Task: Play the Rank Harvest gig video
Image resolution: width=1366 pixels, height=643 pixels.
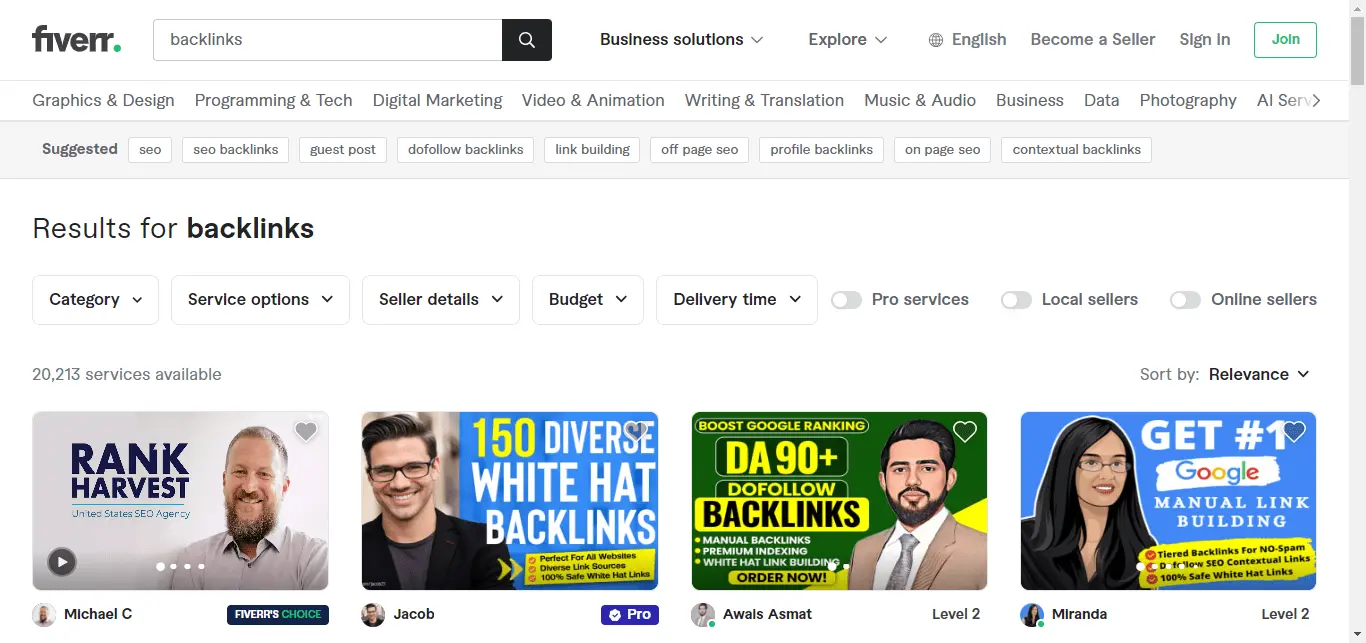Action: (x=62, y=562)
